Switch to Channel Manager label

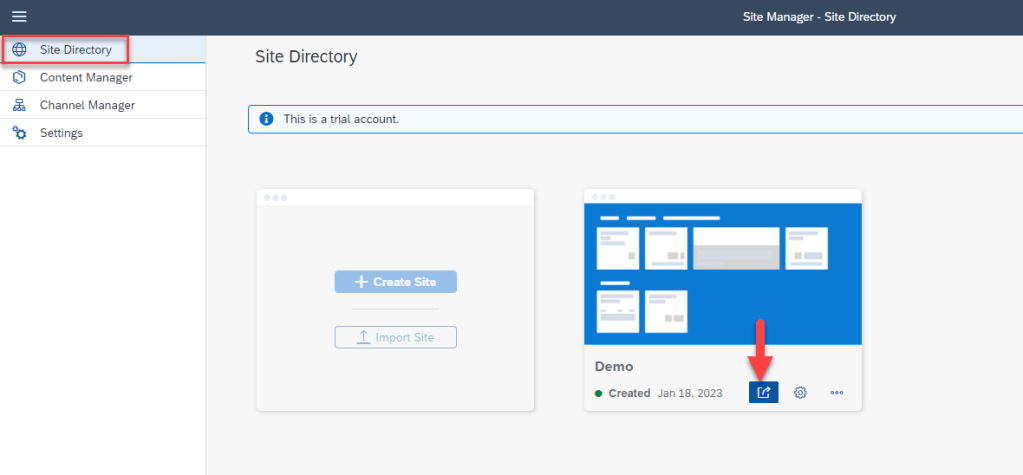tap(87, 105)
